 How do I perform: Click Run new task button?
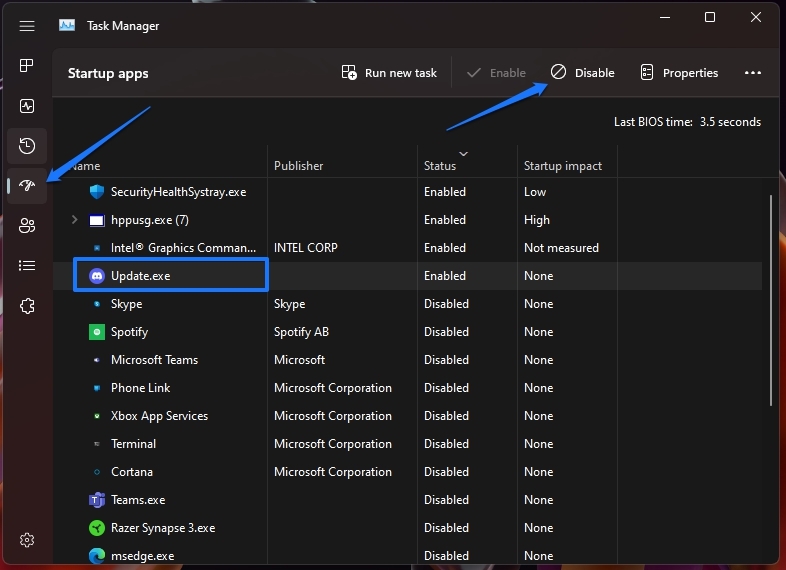tap(389, 73)
